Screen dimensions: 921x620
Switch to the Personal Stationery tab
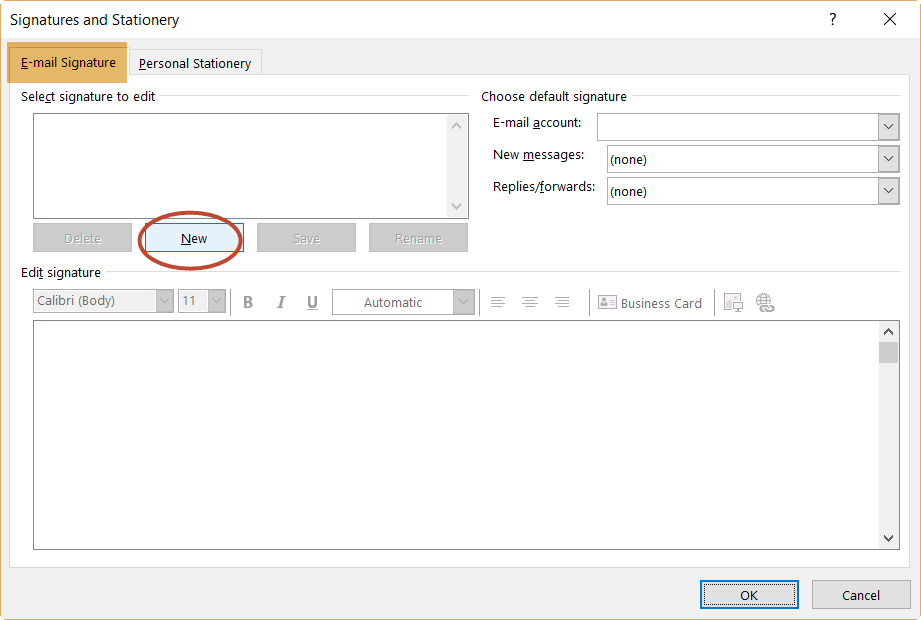pos(195,63)
